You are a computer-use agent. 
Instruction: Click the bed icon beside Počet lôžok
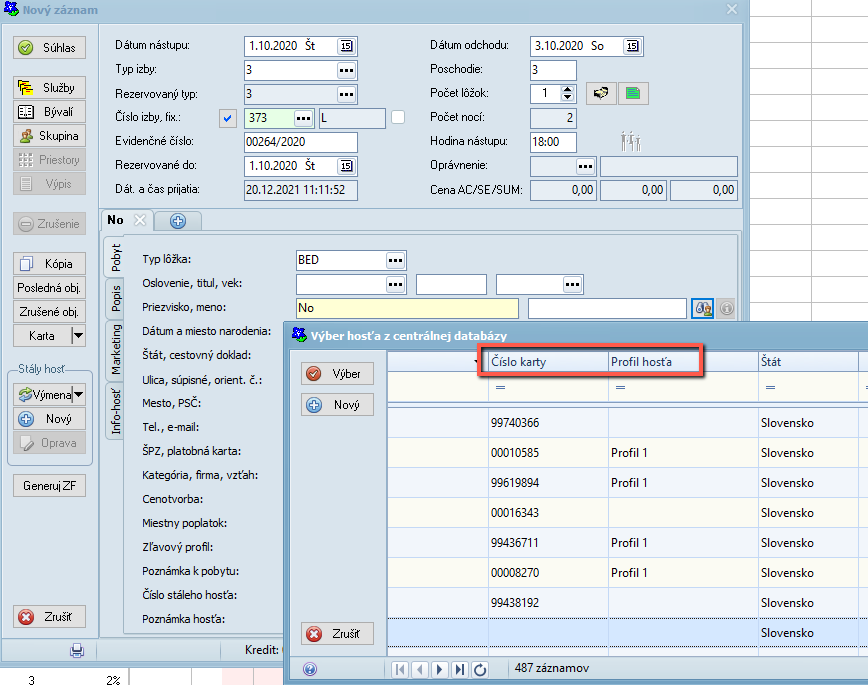600,93
